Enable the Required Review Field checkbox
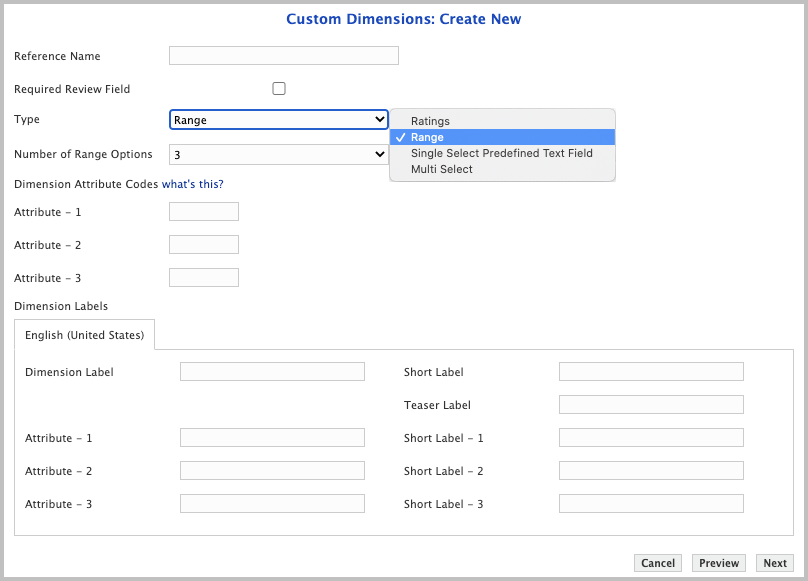Screen dimensions: 808x581 coord(279,88)
